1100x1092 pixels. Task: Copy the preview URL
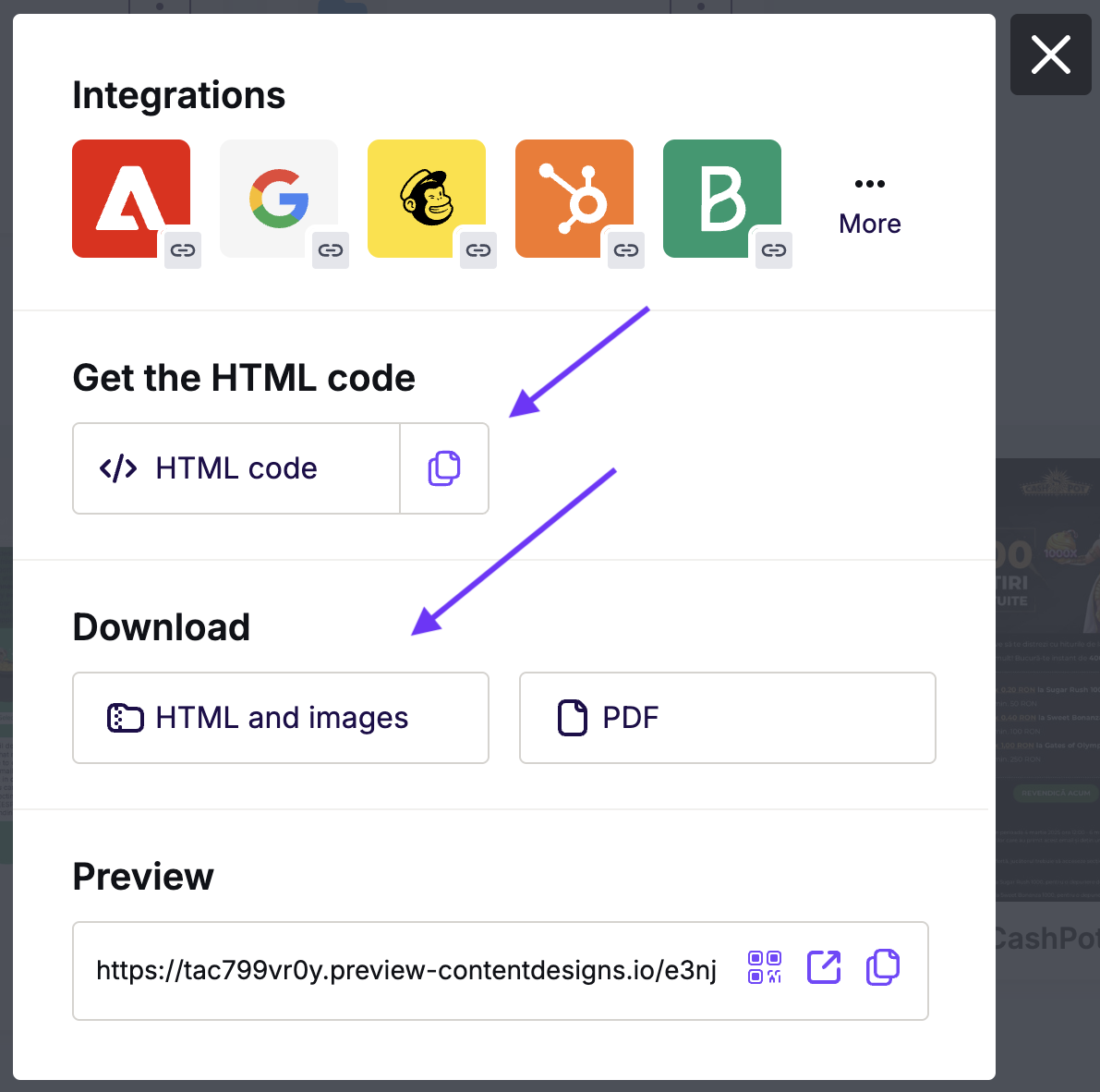(x=883, y=968)
